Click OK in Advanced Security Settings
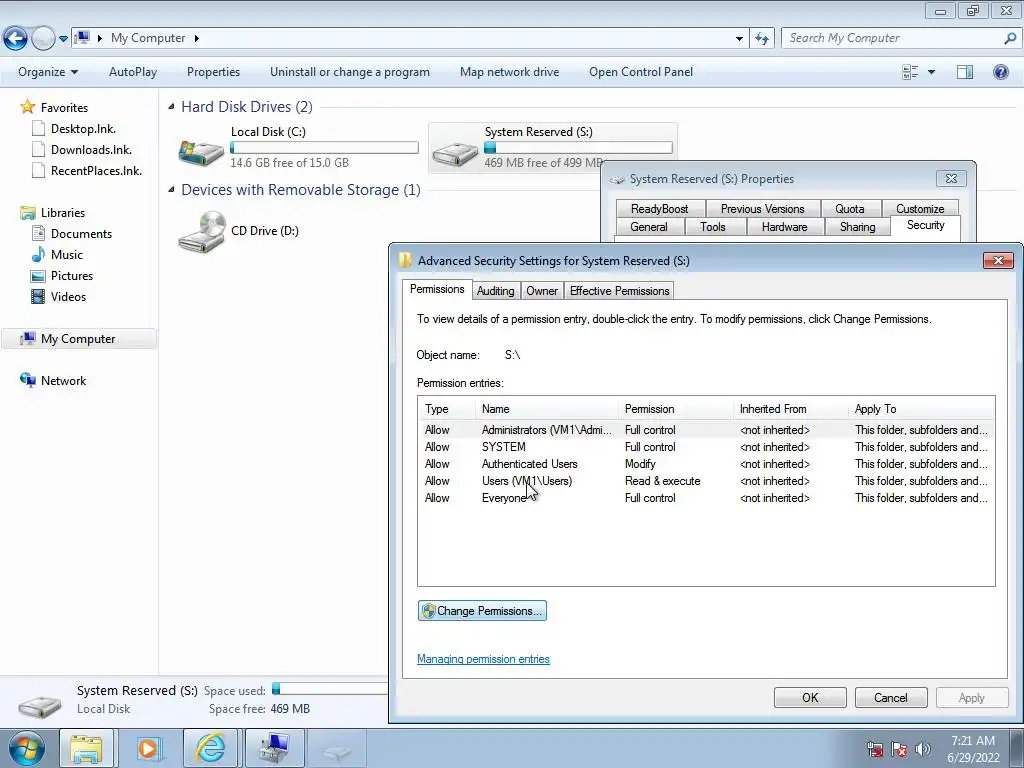Image resolution: width=1024 pixels, height=768 pixels. [x=810, y=697]
